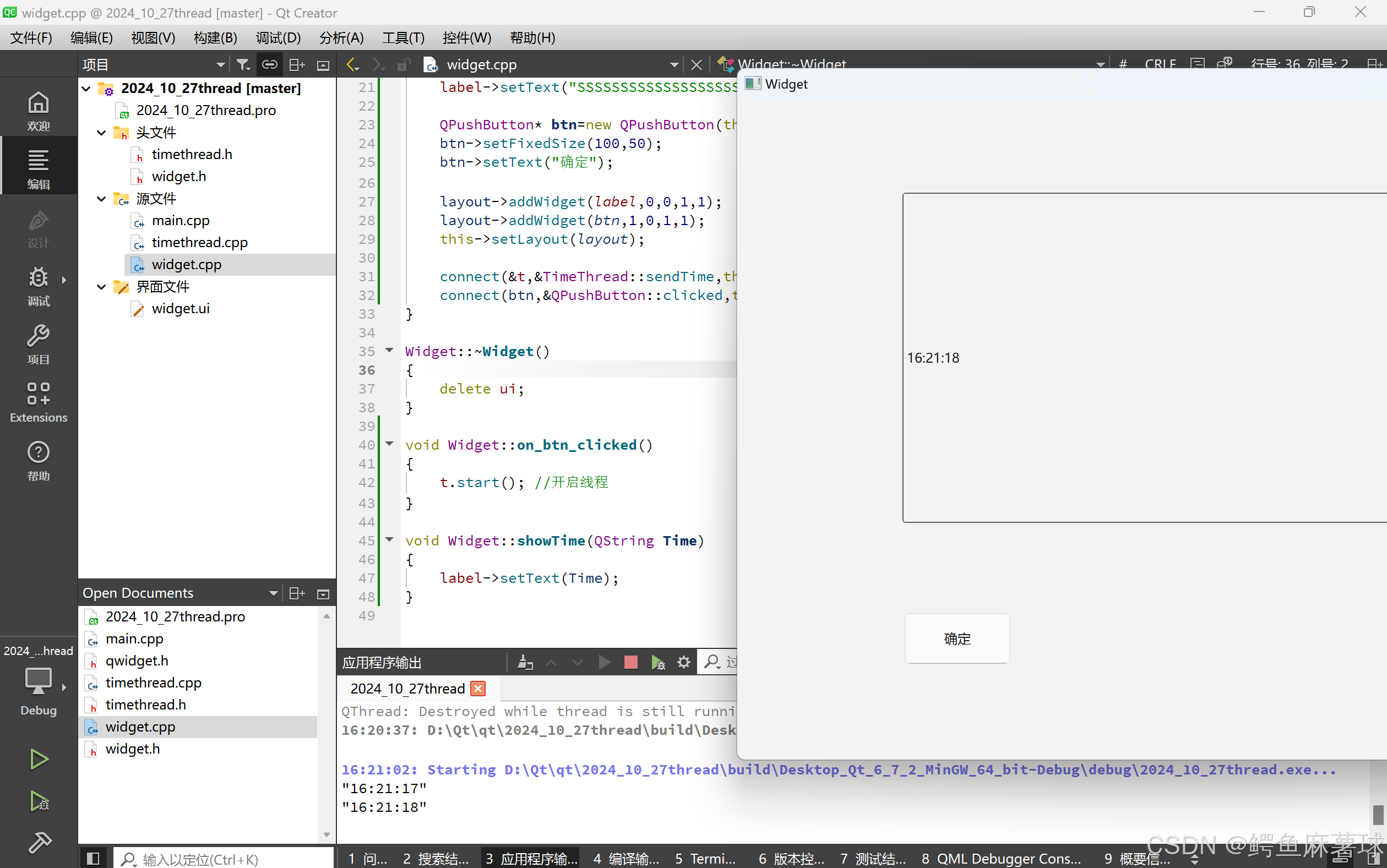Open the 5 Terminal pane

click(x=705, y=858)
